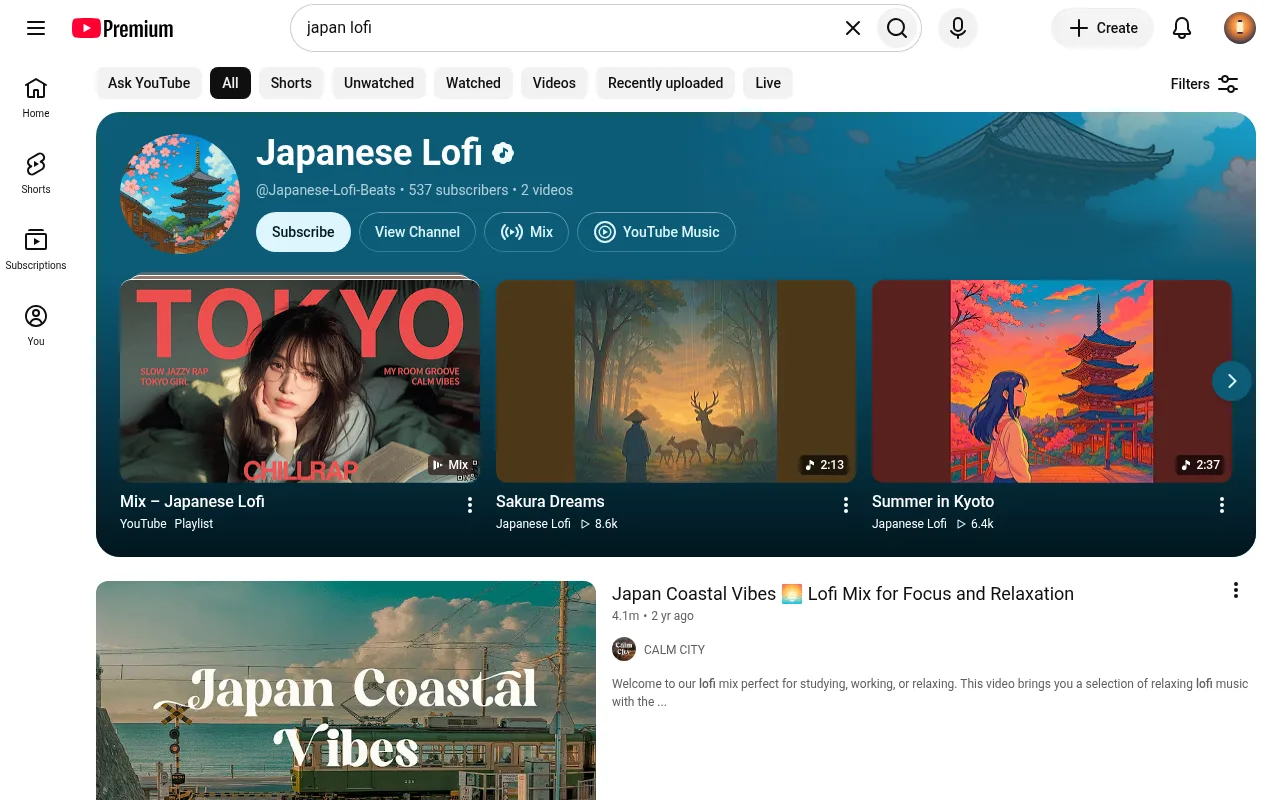
Task: Play the Sakura Dreams thumbnail
Action: (x=676, y=381)
